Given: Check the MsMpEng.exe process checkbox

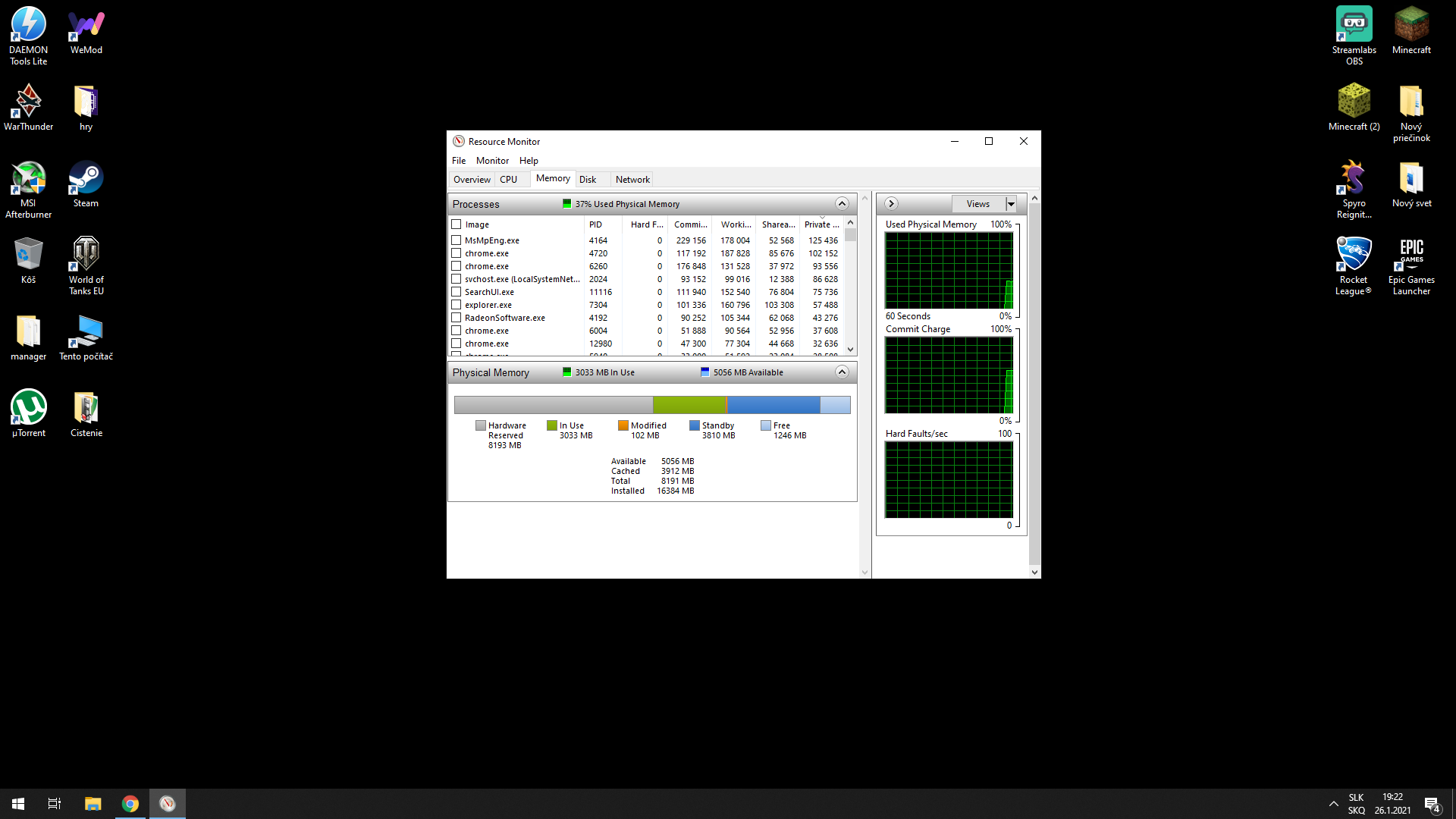Looking at the screenshot, I should pos(457,240).
